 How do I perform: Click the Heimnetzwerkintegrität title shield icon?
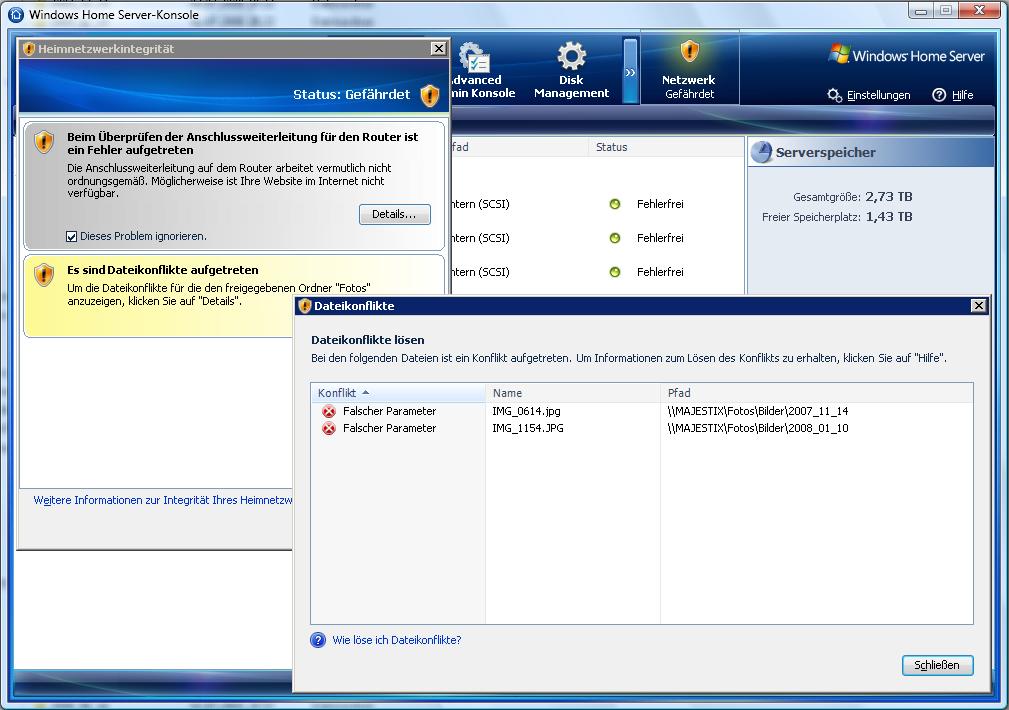tap(28, 49)
